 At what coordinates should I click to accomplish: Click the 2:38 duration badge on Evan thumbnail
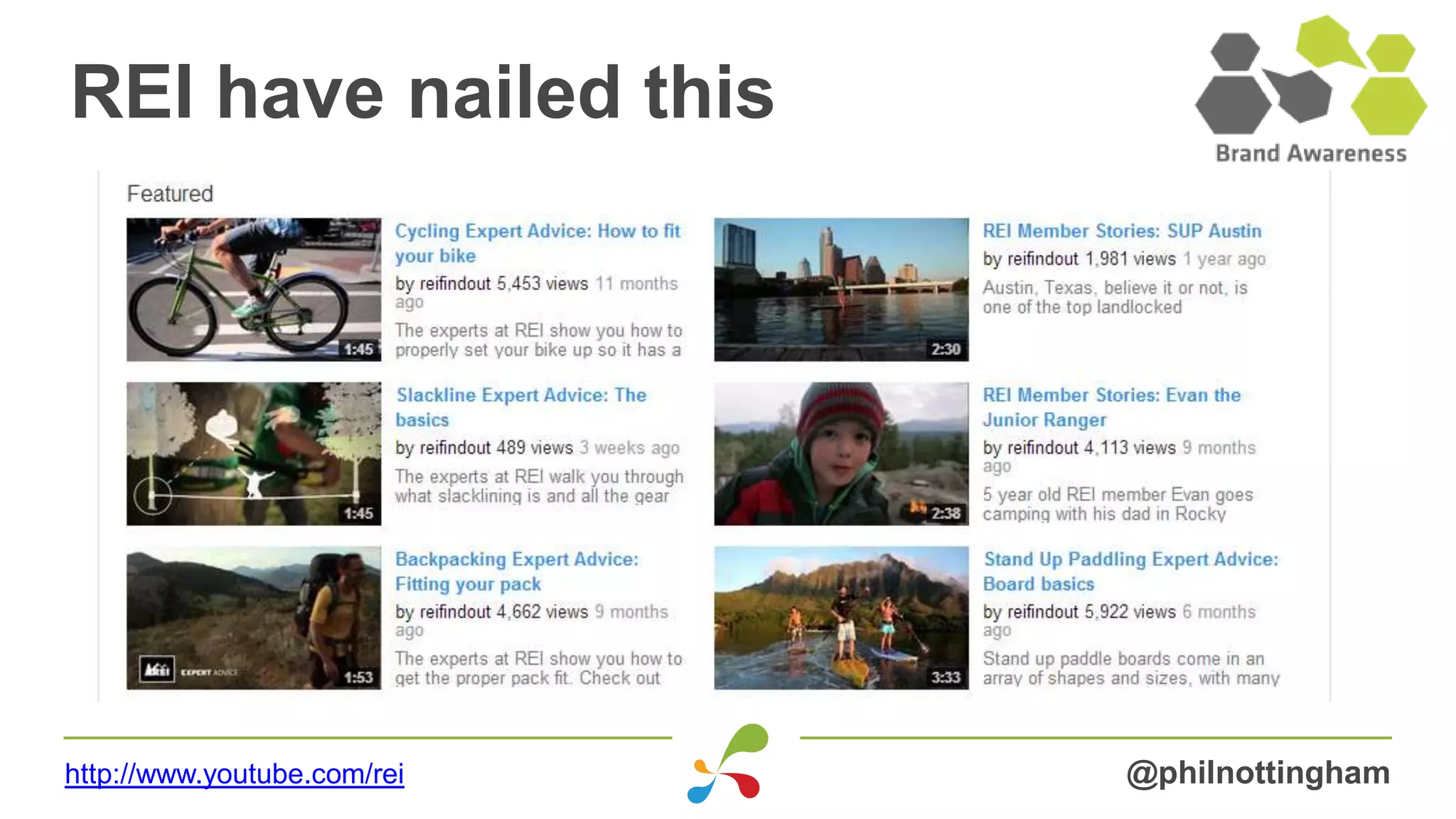pos(946,513)
